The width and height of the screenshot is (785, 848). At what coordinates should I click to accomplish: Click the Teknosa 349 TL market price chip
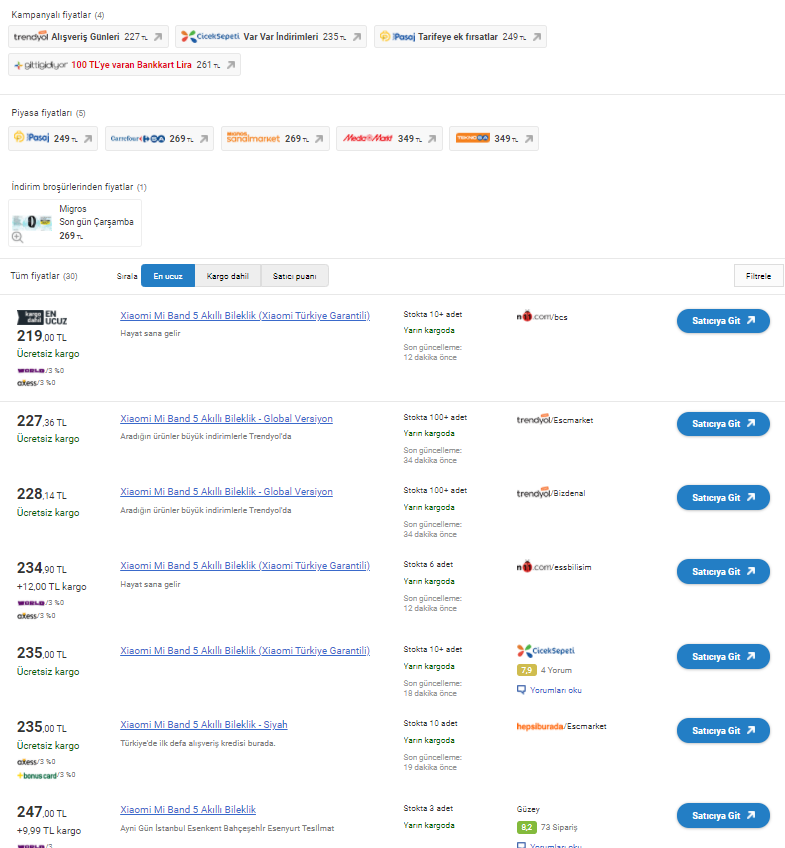pyautogui.click(x=494, y=138)
